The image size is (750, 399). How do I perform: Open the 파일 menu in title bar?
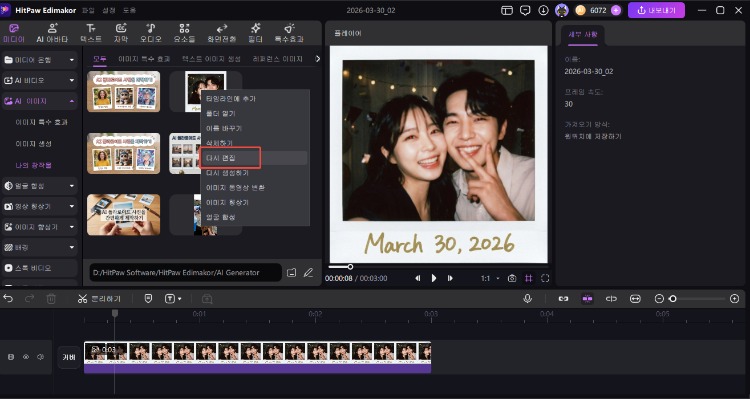point(88,10)
